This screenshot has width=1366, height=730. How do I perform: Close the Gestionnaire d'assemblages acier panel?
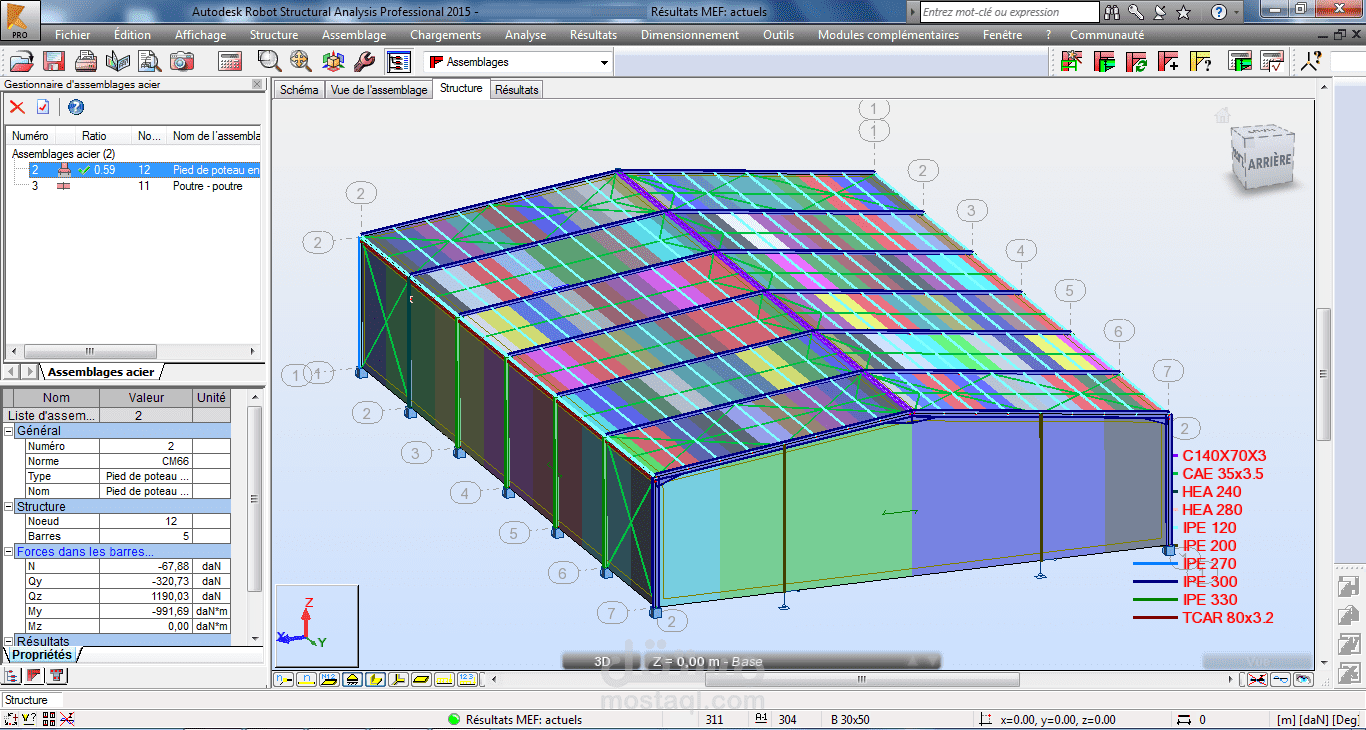coord(256,85)
